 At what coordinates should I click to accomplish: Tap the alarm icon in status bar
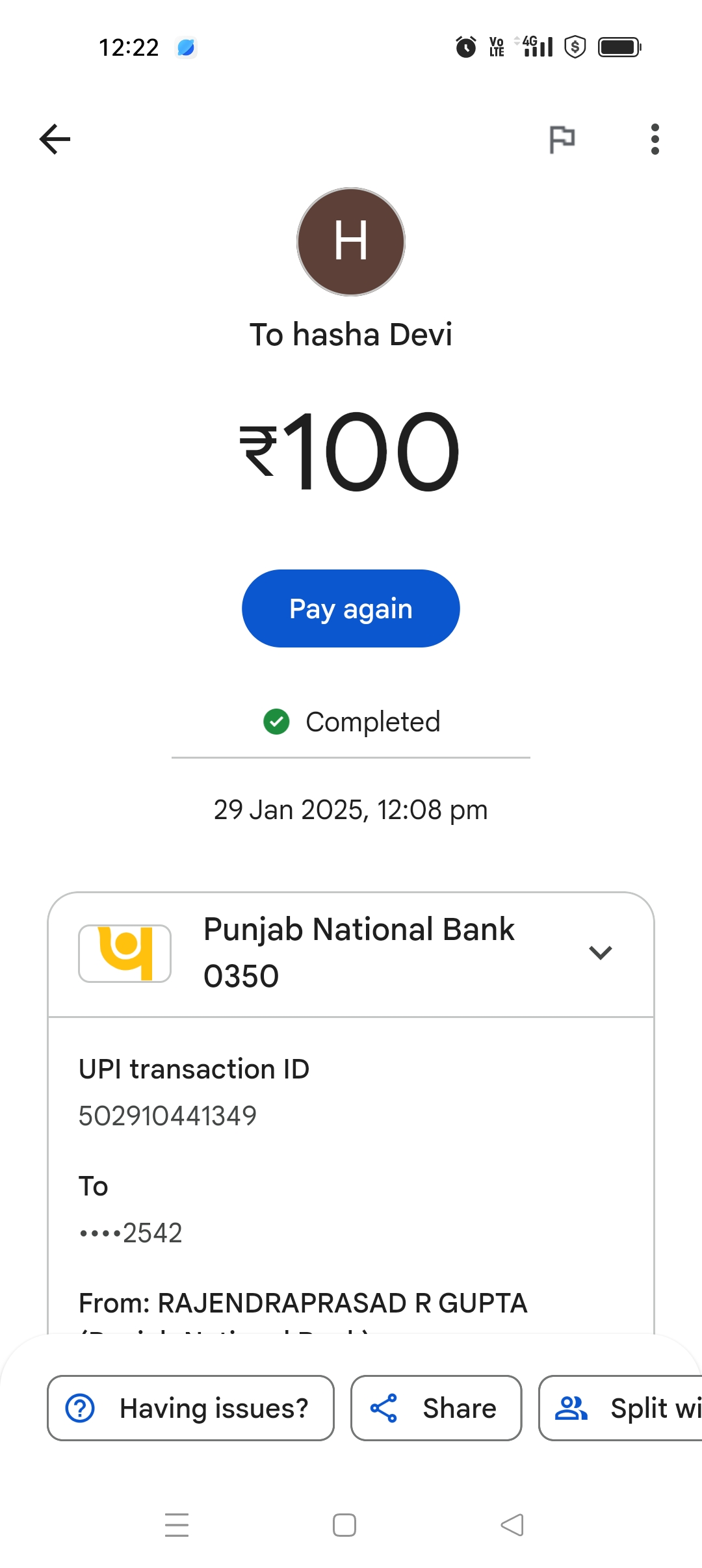point(465,47)
